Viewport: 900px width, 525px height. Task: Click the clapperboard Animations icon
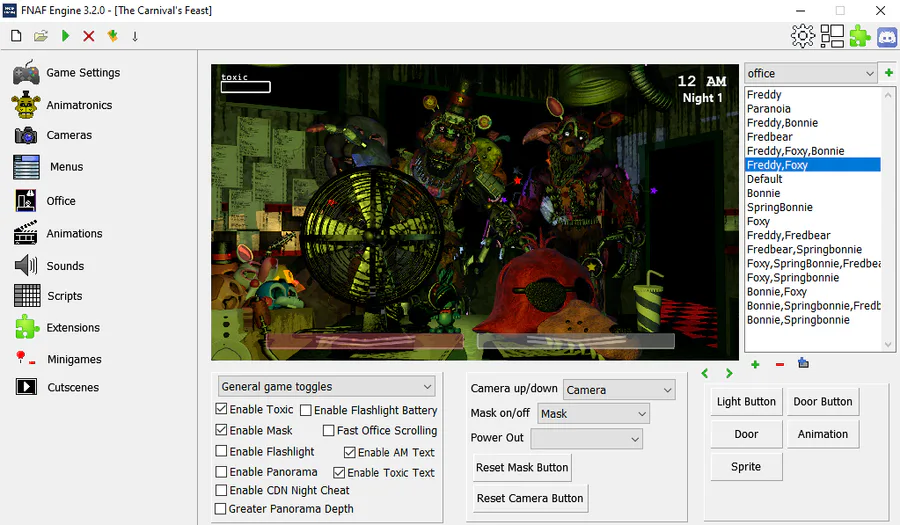click(x=26, y=233)
